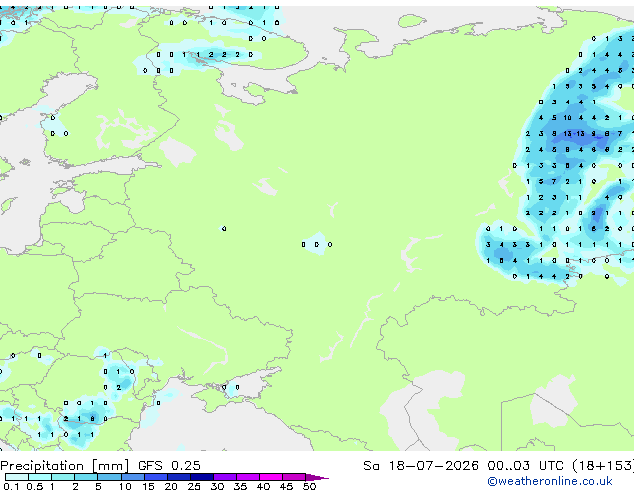Click the 5–10 mm legend color swatch
Viewport: 634px width, 490px height.
pos(110,477)
